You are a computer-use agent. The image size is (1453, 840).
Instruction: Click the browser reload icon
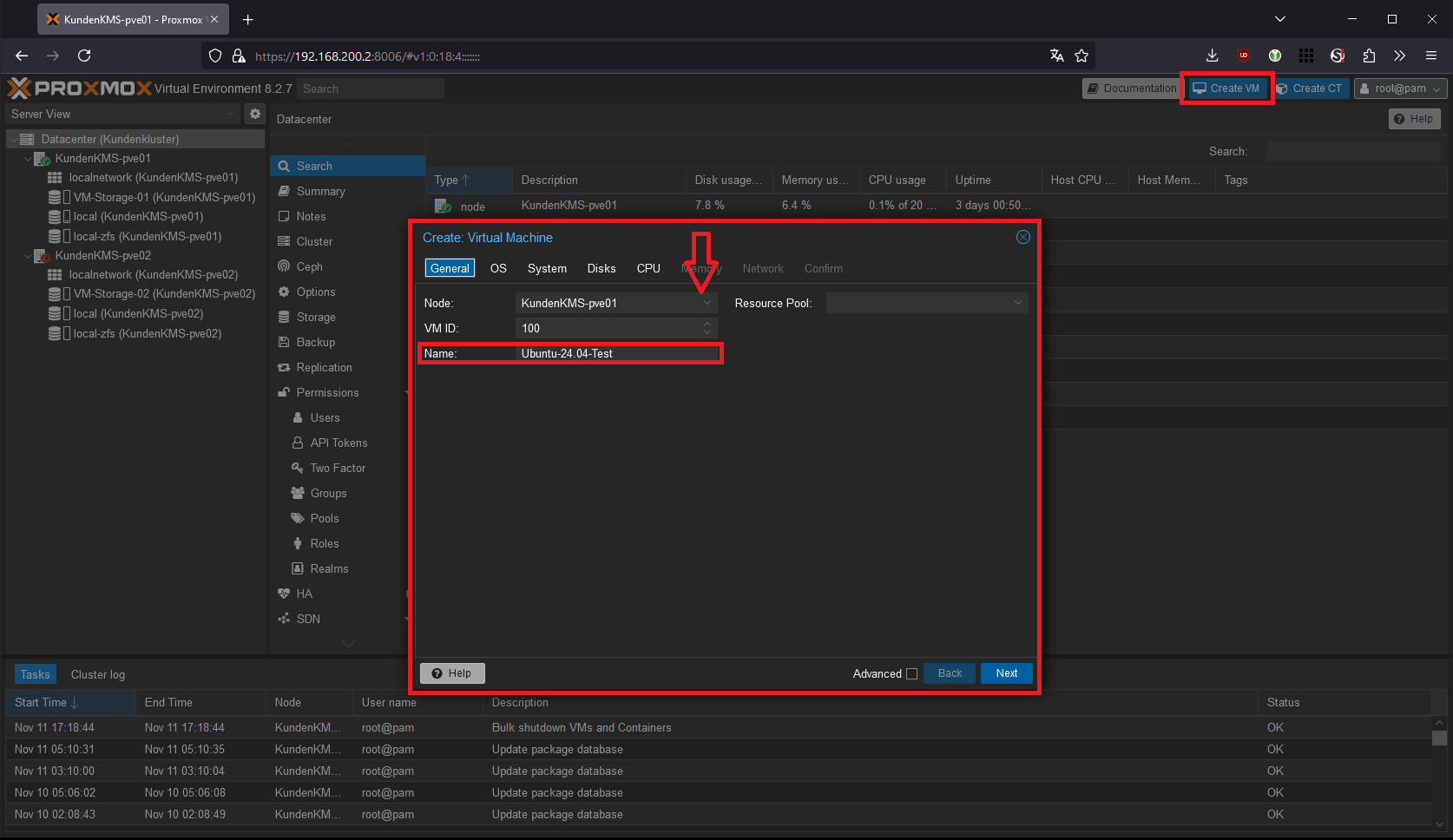click(x=84, y=56)
